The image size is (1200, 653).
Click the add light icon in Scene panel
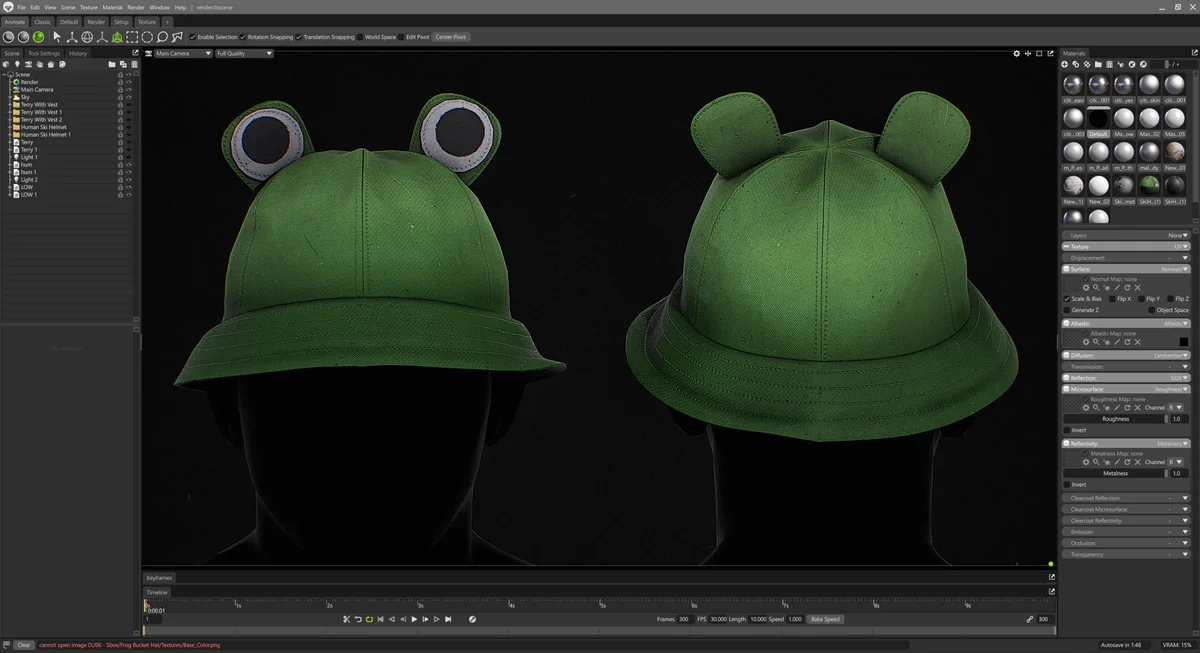[17, 64]
